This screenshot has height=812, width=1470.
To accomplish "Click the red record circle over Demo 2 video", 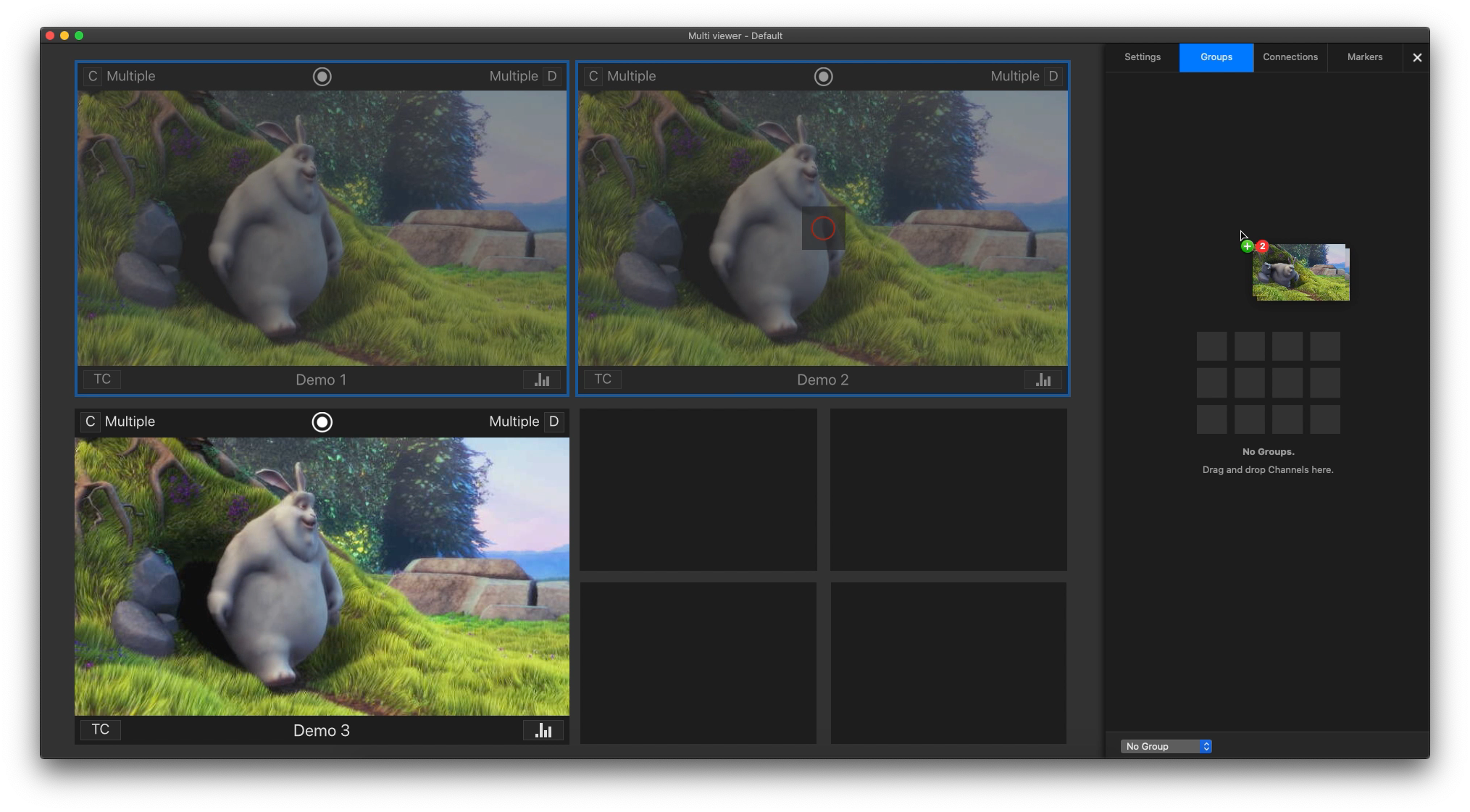I will (823, 229).
